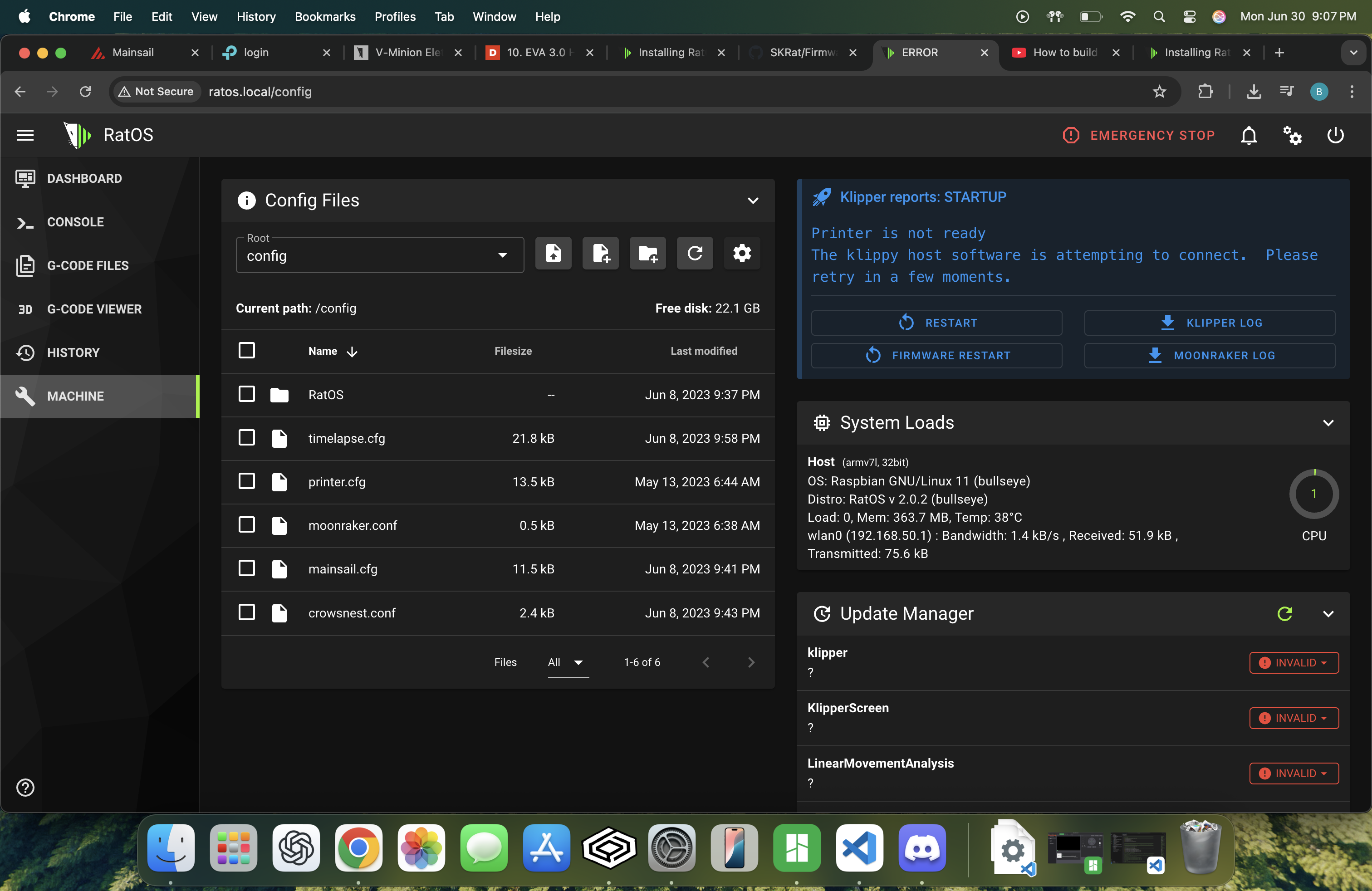Check the moonraker.conf checkbox
This screenshot has height=891, width=1372.
click(247, 525)
